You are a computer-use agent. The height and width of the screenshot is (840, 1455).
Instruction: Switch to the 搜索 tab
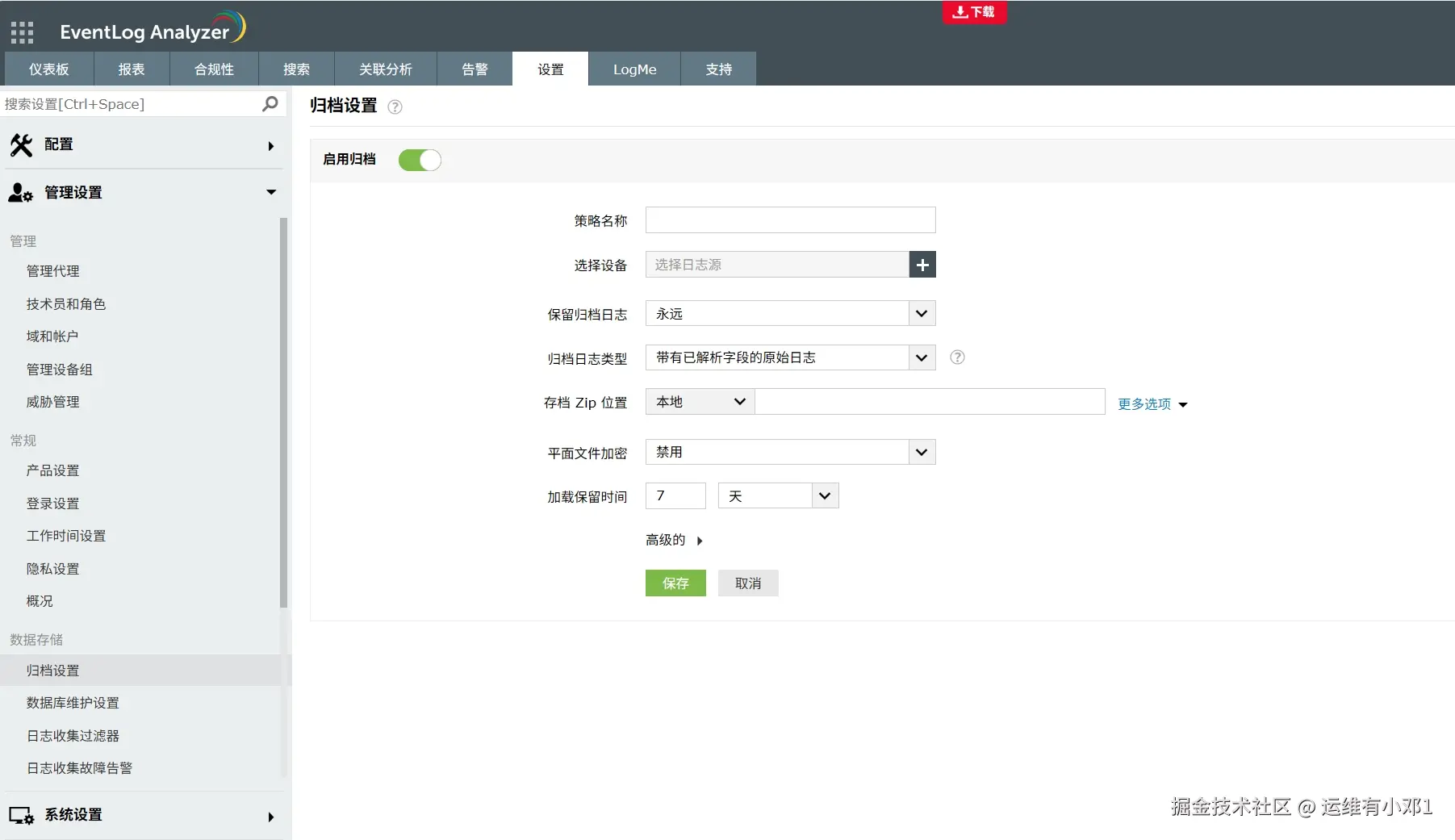click(296, 69)
